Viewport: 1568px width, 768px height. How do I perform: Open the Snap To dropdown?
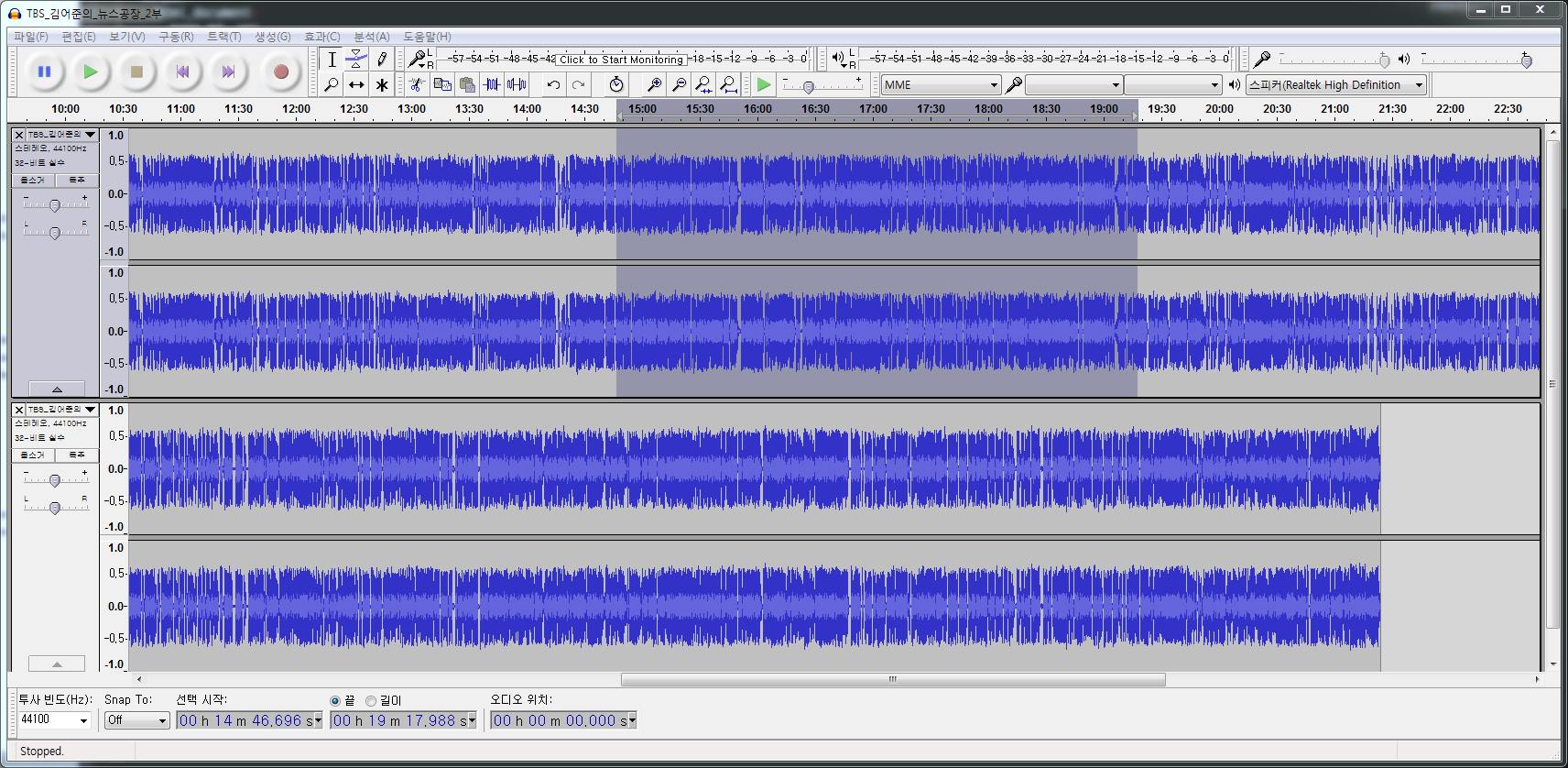(136, 720)
